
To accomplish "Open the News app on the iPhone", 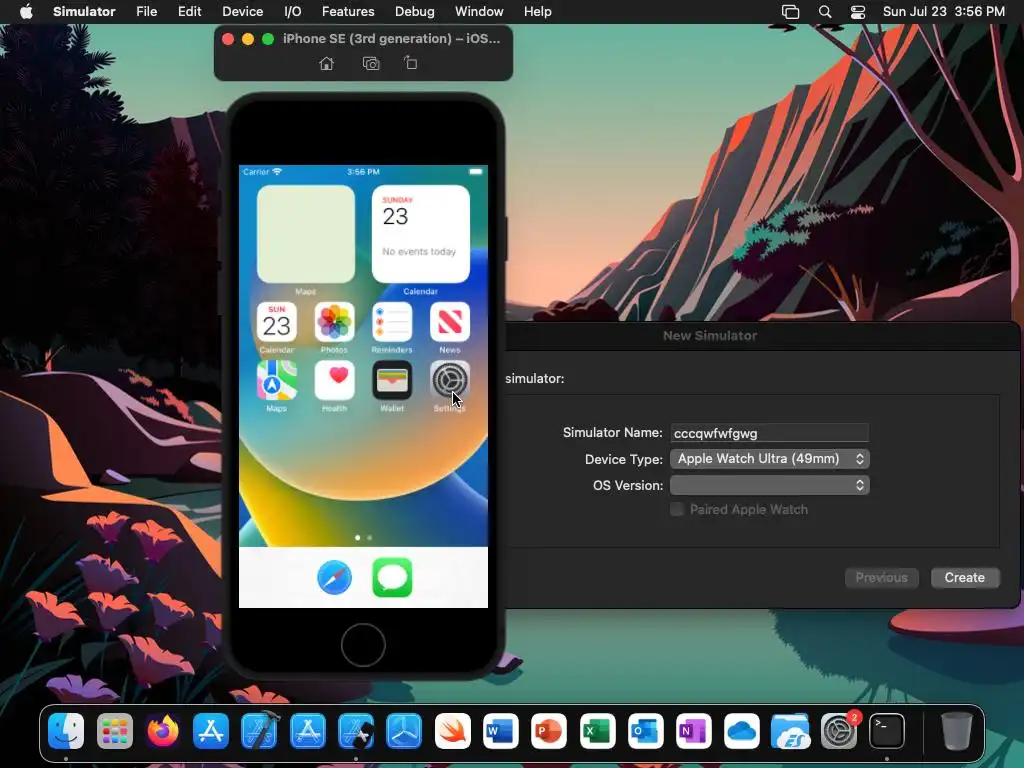I will (x=450, y=322).
